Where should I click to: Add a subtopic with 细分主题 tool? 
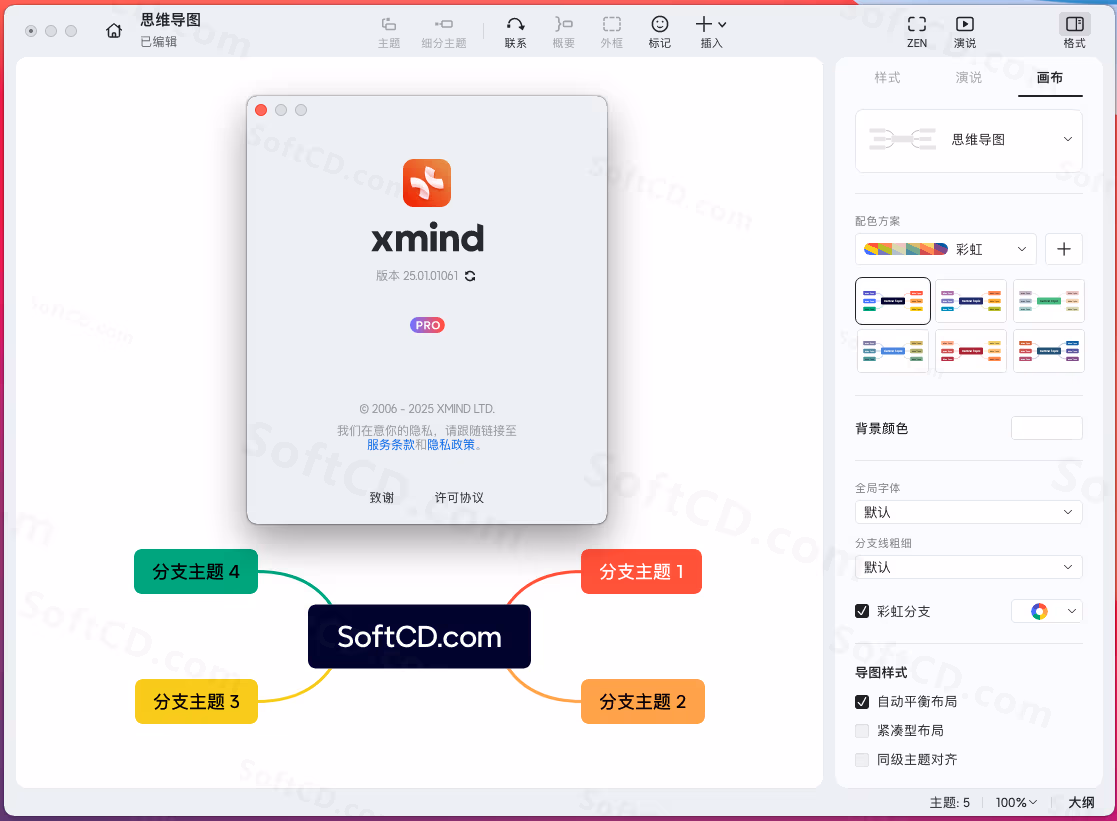click(444, 33)
